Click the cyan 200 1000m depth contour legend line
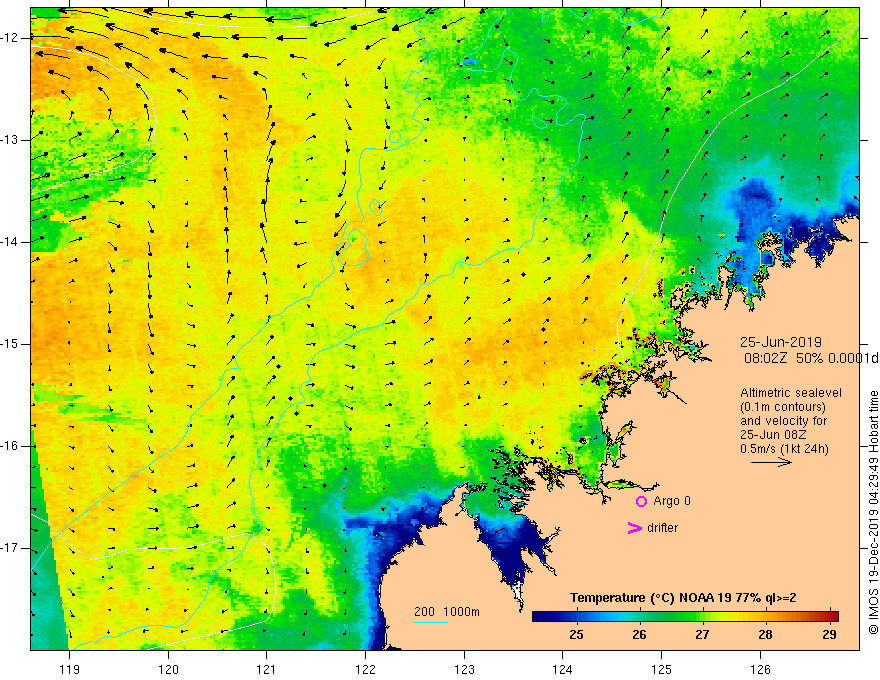The width and height of the screenshot is (880, 680). [431, 622]
